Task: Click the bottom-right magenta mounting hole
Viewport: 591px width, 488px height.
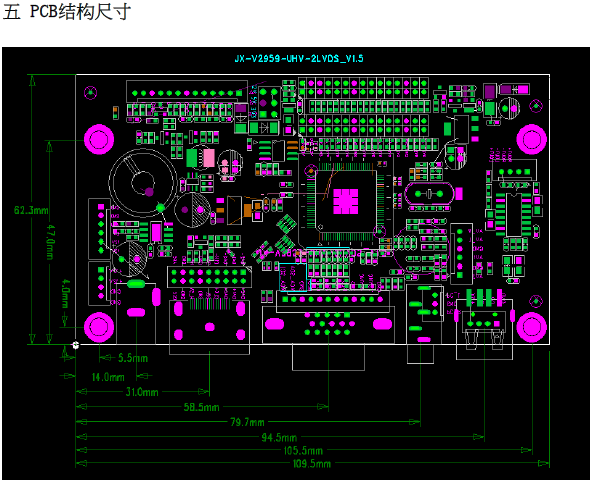Action: tap(531, 327)
